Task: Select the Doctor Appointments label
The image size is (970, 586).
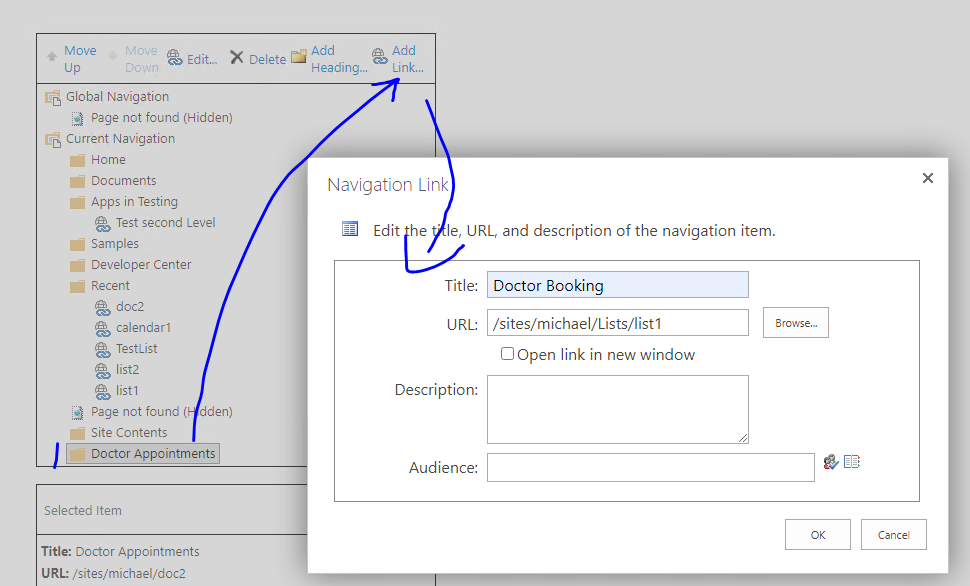Action: tap(153, 454)
